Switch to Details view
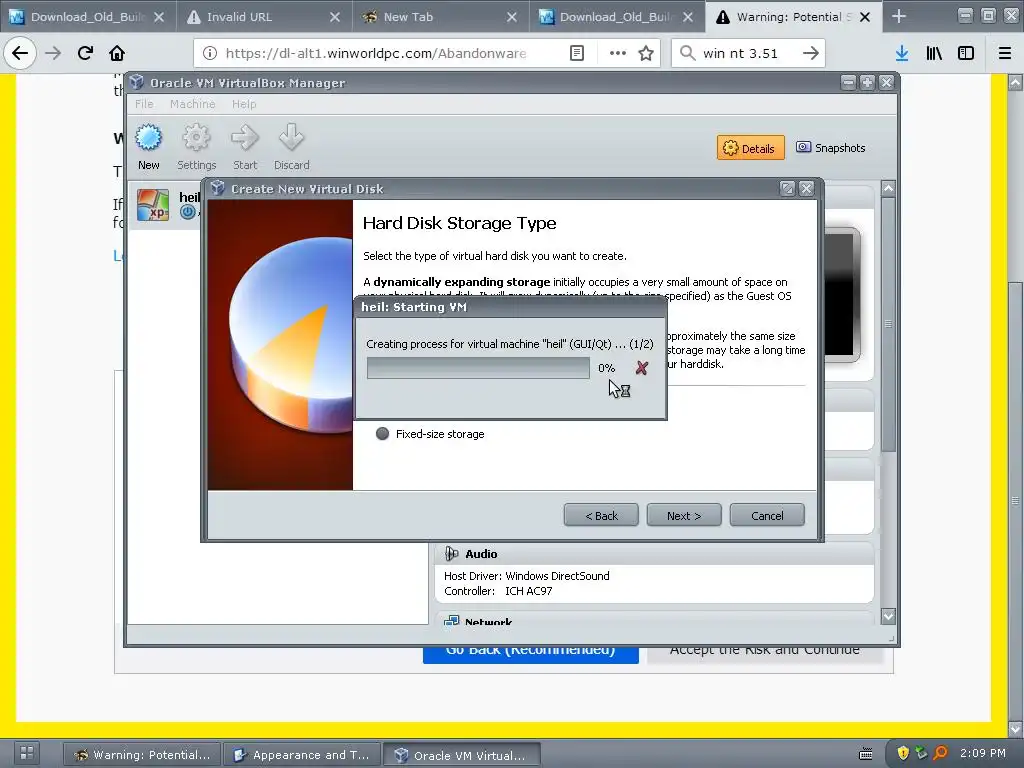 [750, 148]
